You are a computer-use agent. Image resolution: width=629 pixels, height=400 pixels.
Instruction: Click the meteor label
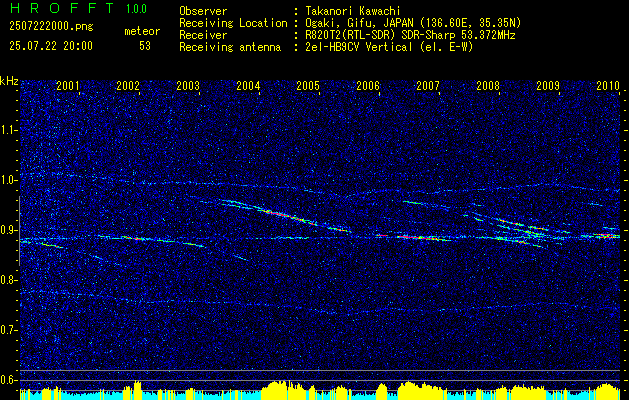pyautogui.click(x=142, y=31)
